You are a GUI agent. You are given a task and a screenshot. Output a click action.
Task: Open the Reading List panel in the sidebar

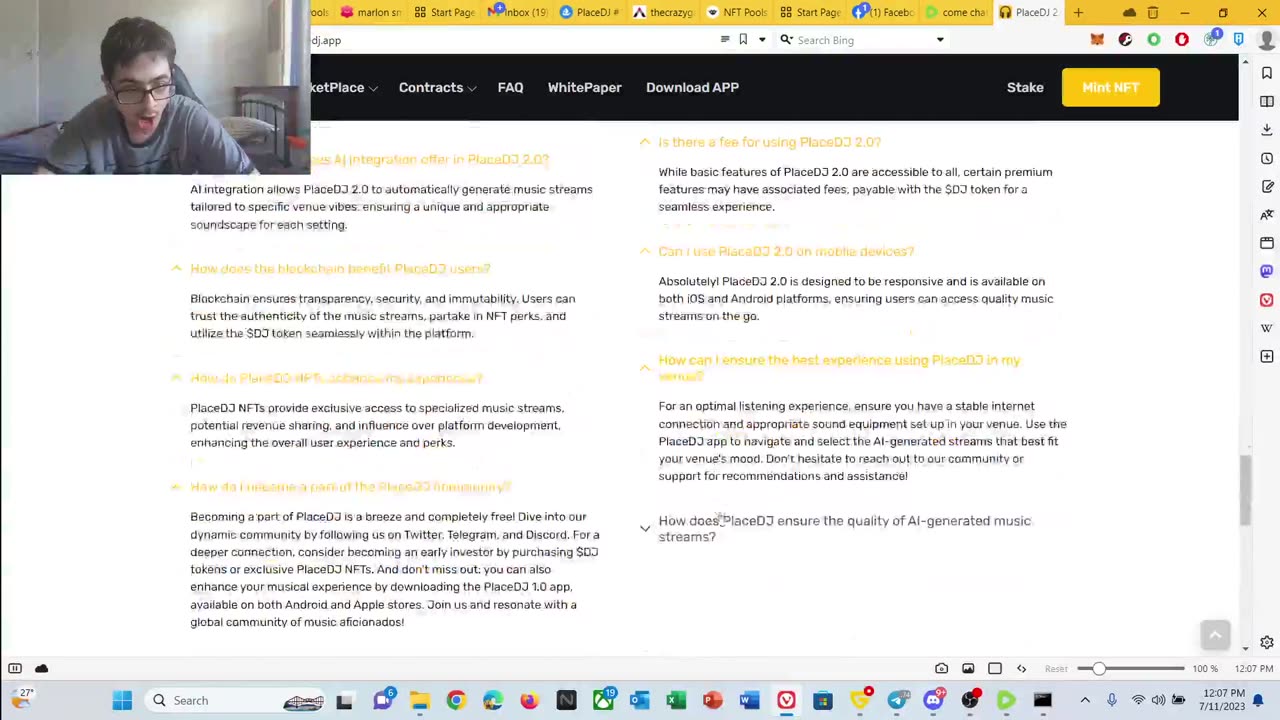click(1267, 101)
